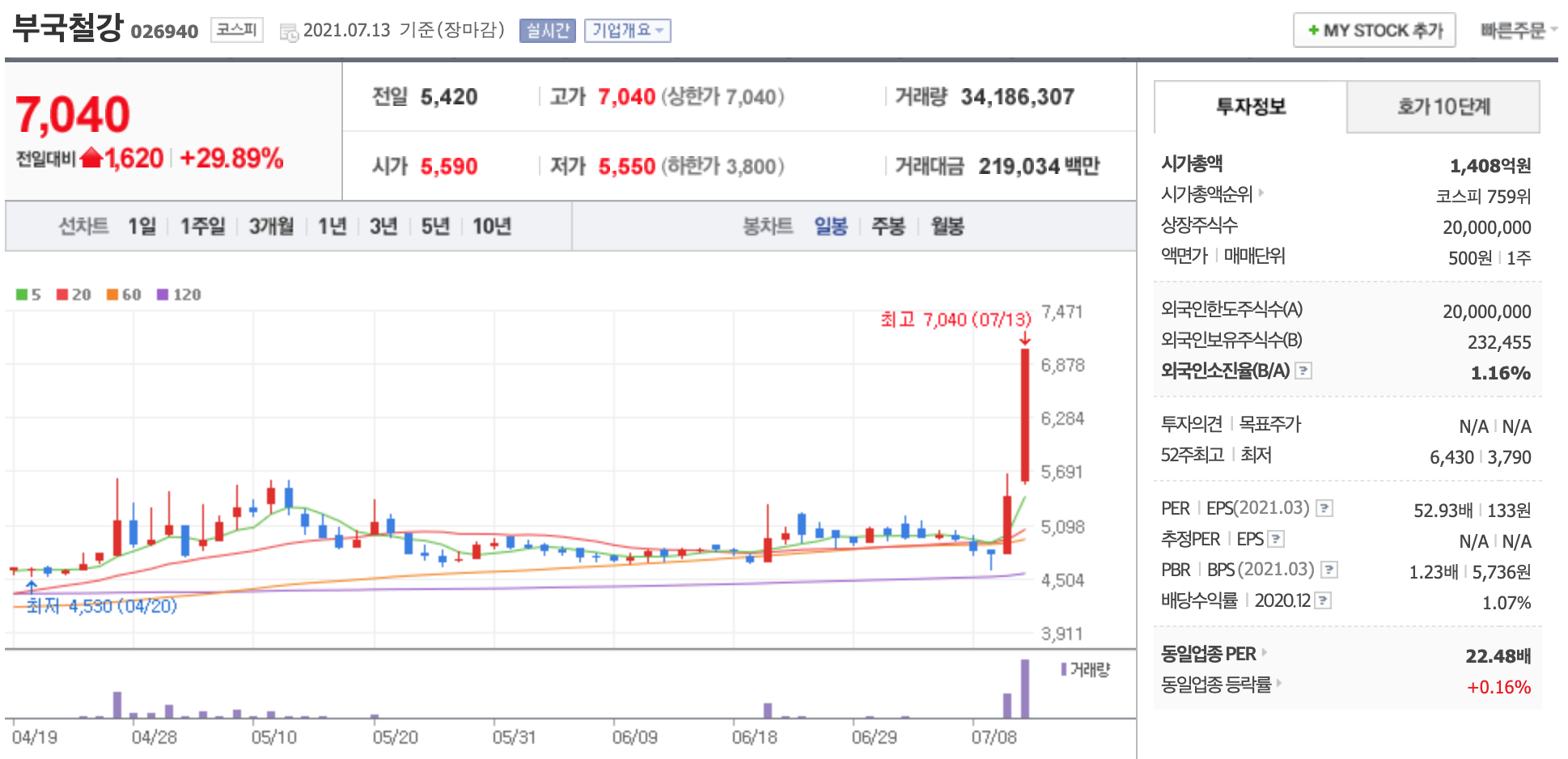Switch to the 호가10단계 tab
Viewport: 1568px width, 759px height.
1443,107
